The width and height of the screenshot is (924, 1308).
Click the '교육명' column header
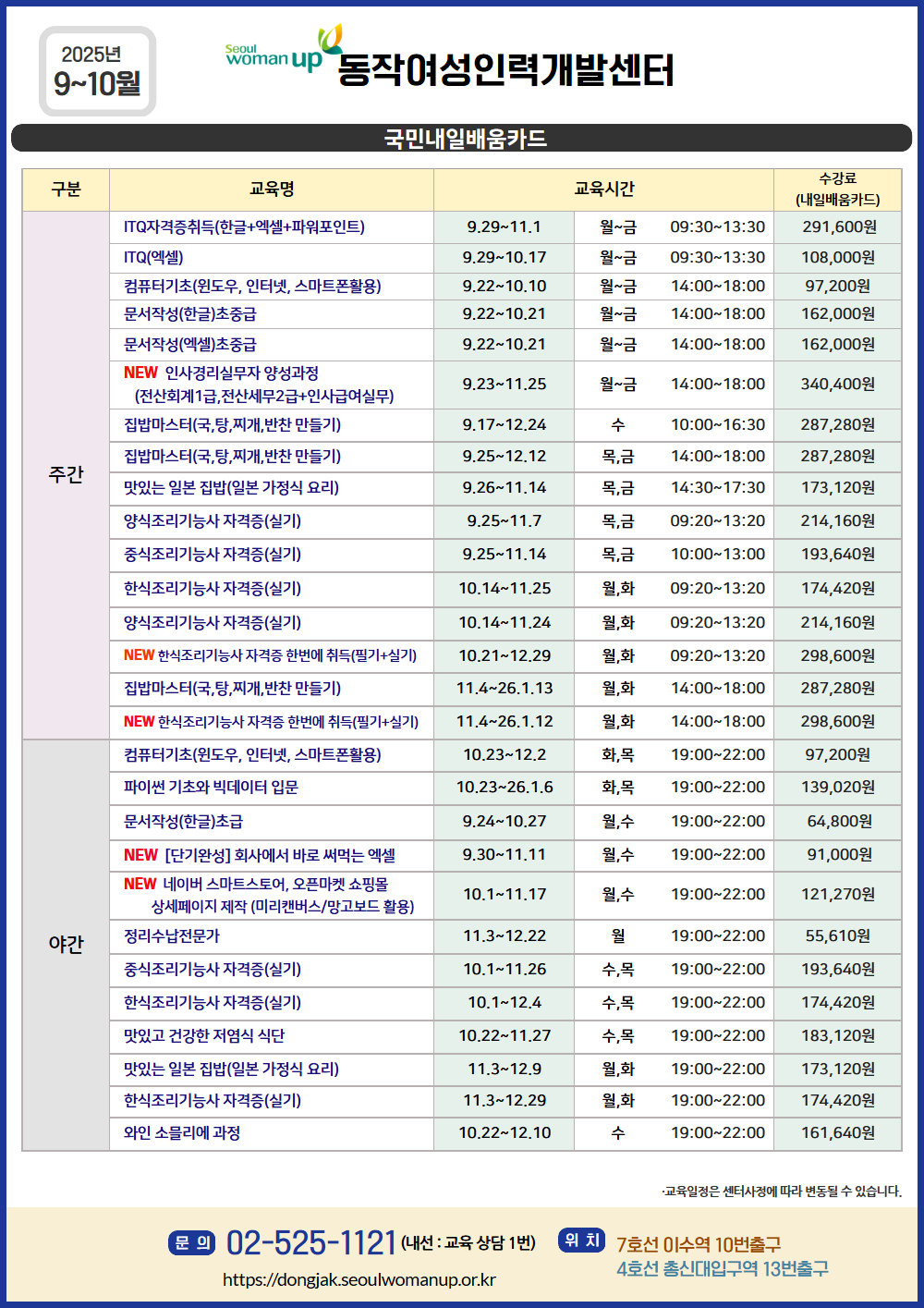[x=272, y=189]
